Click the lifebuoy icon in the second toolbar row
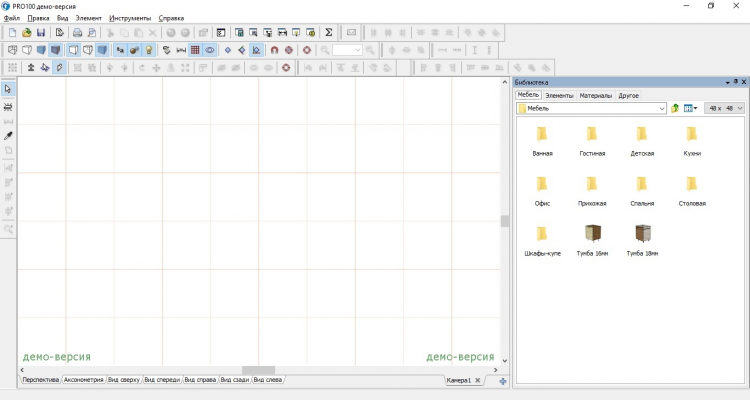The height and width of the screenshot is (400, 750). [x=307, y=50]
